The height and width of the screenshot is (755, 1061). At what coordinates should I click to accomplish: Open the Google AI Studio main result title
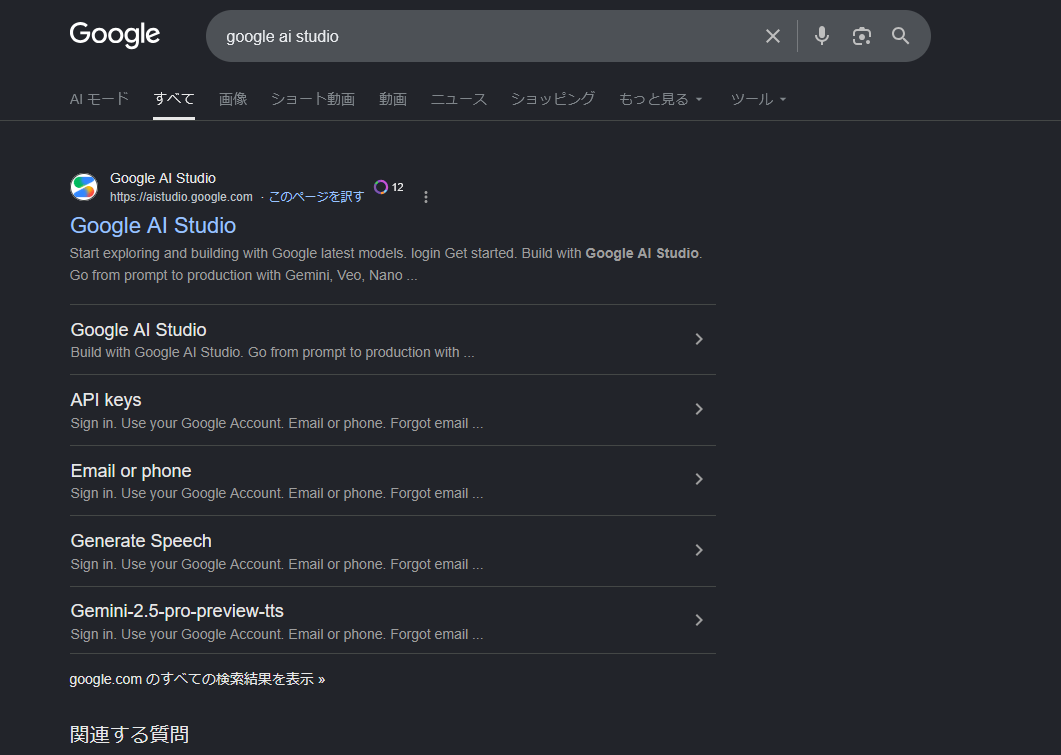tap(153, 225)
